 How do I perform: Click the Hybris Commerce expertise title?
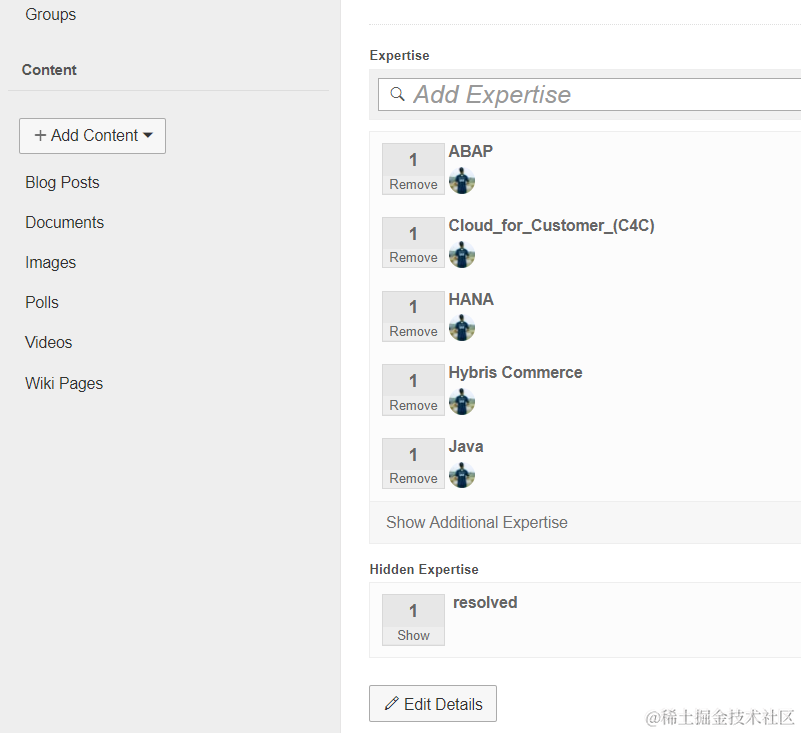coord(515,372)
